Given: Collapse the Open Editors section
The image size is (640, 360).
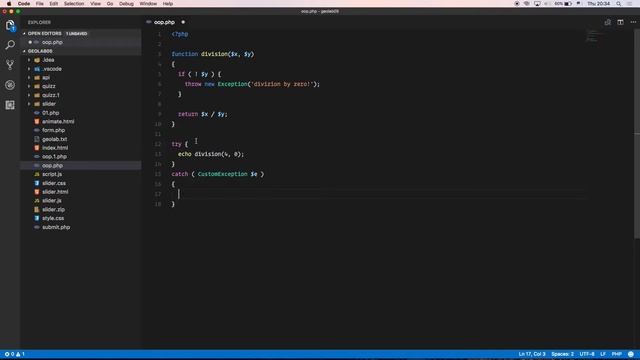Looking at the screenshot, I should [44, 33].
